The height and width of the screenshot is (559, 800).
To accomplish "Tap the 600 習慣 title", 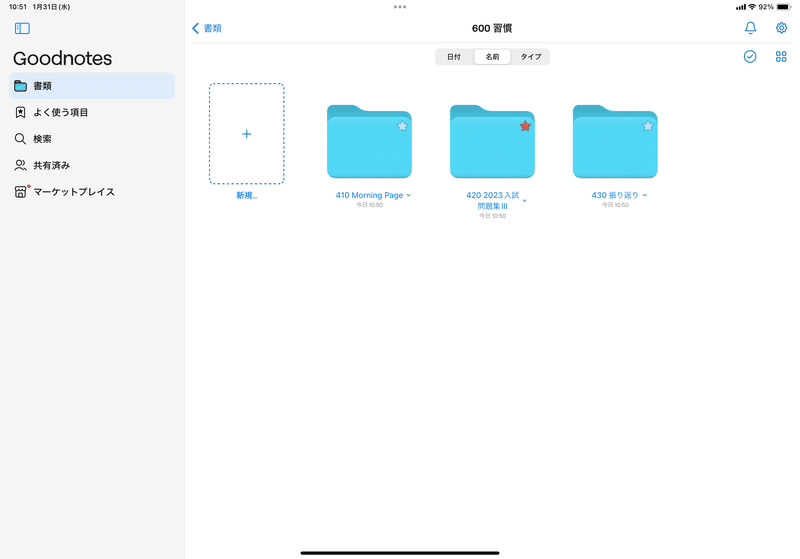I will coord(492,28).
